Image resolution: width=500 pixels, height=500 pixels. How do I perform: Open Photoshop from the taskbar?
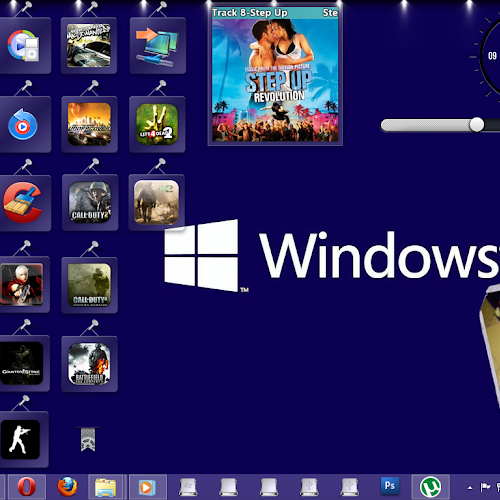(390, 486)
